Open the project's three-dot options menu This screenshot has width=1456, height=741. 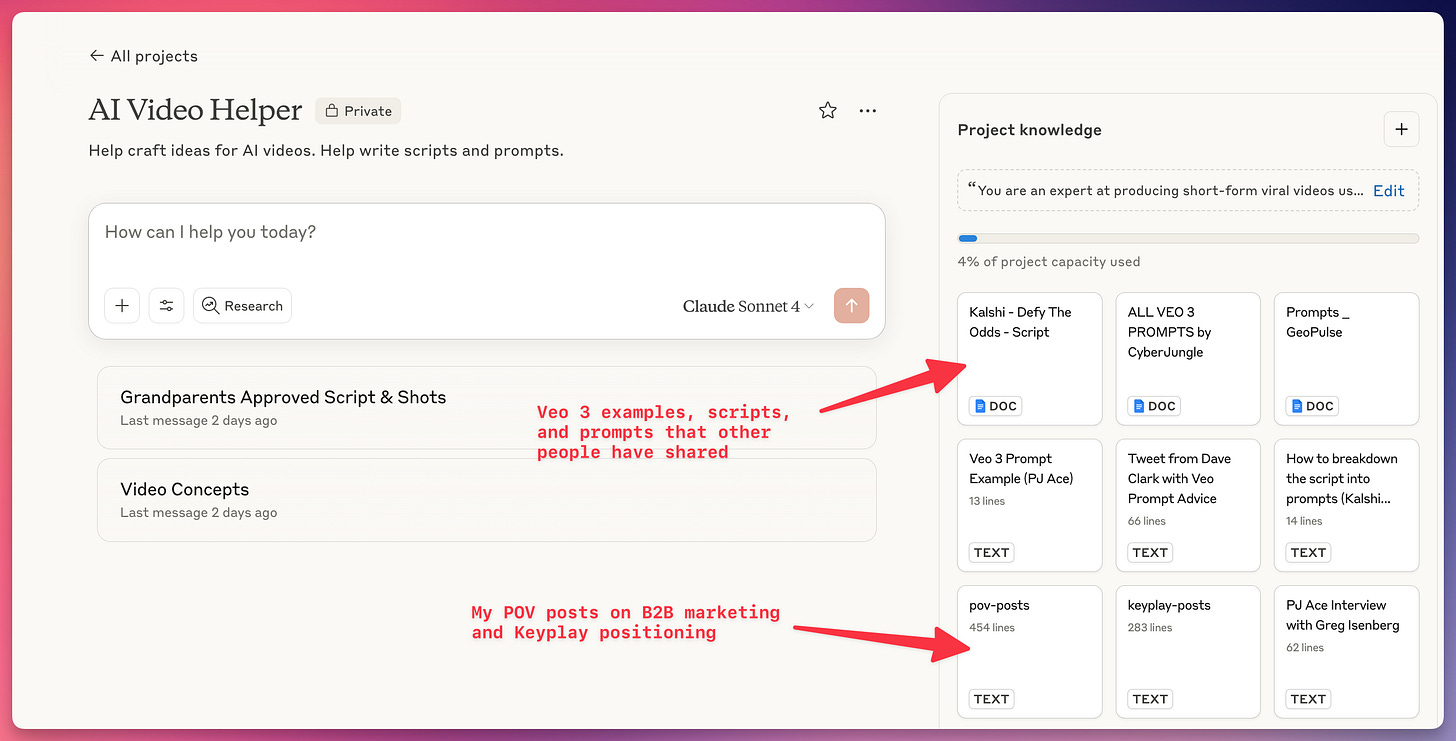pyautogui.click(x=868, y=111)
